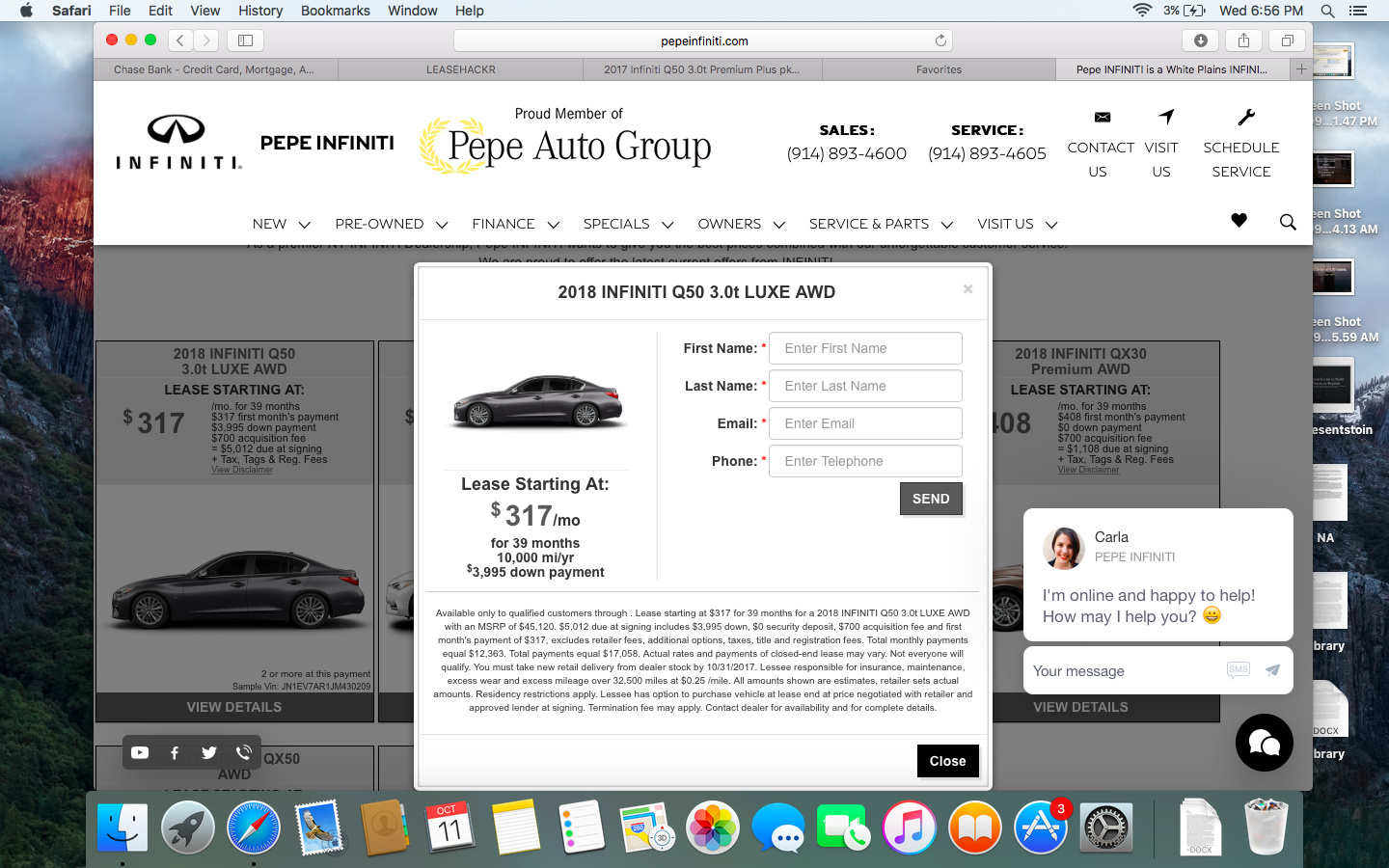Viewport: 1389px width, 868px height.
Task: Expand the SERVICE & PARTS navigation menu
Action: [882, 224]
